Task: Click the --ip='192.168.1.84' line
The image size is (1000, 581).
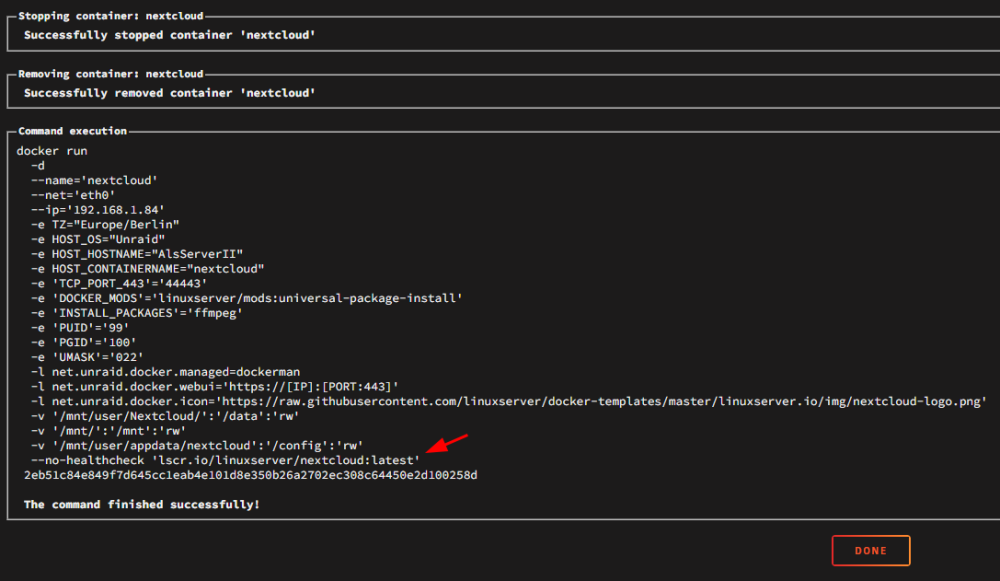Action: click(x=98, y=210)
